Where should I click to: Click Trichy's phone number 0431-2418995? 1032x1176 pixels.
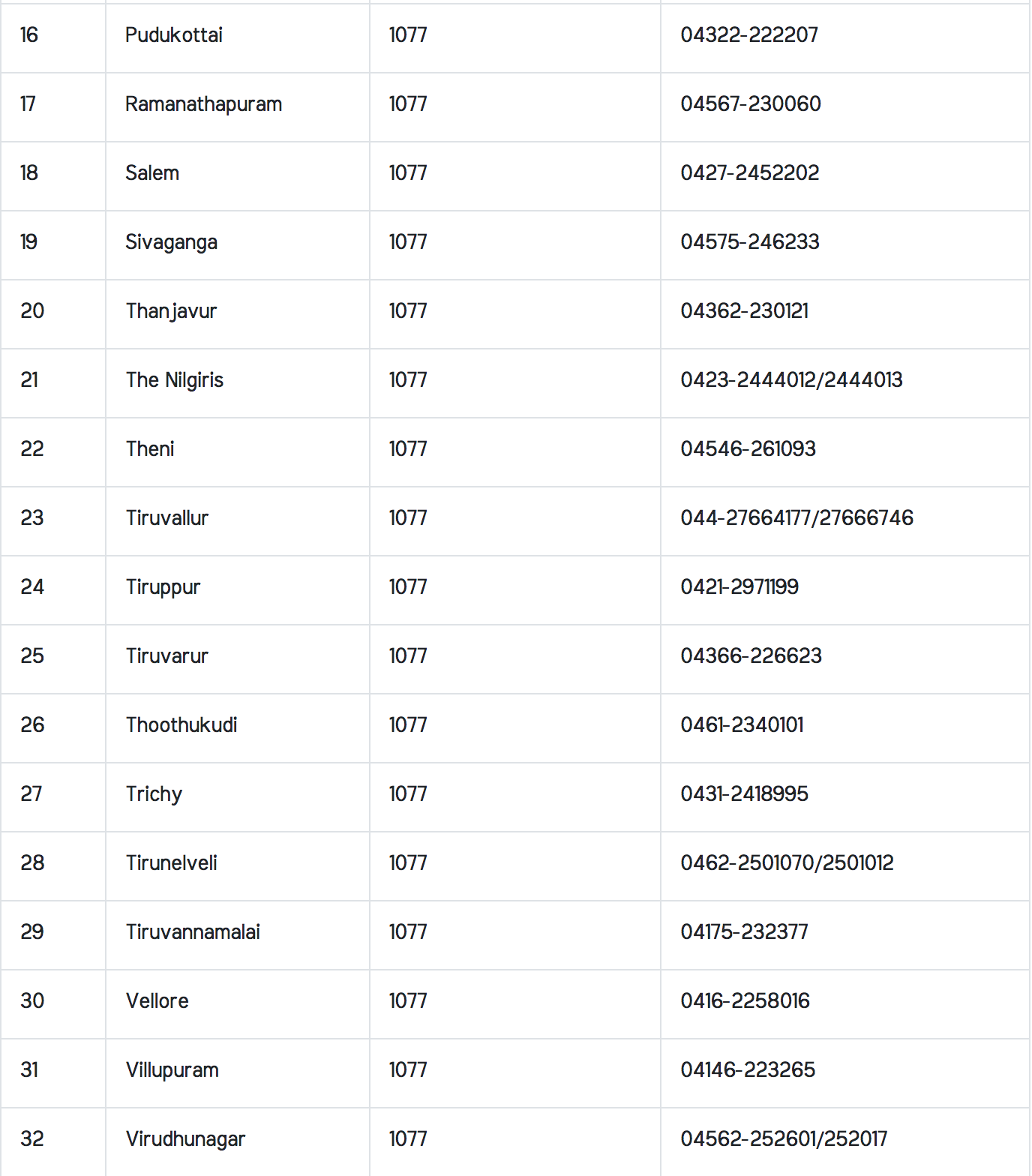click(744, 794)
